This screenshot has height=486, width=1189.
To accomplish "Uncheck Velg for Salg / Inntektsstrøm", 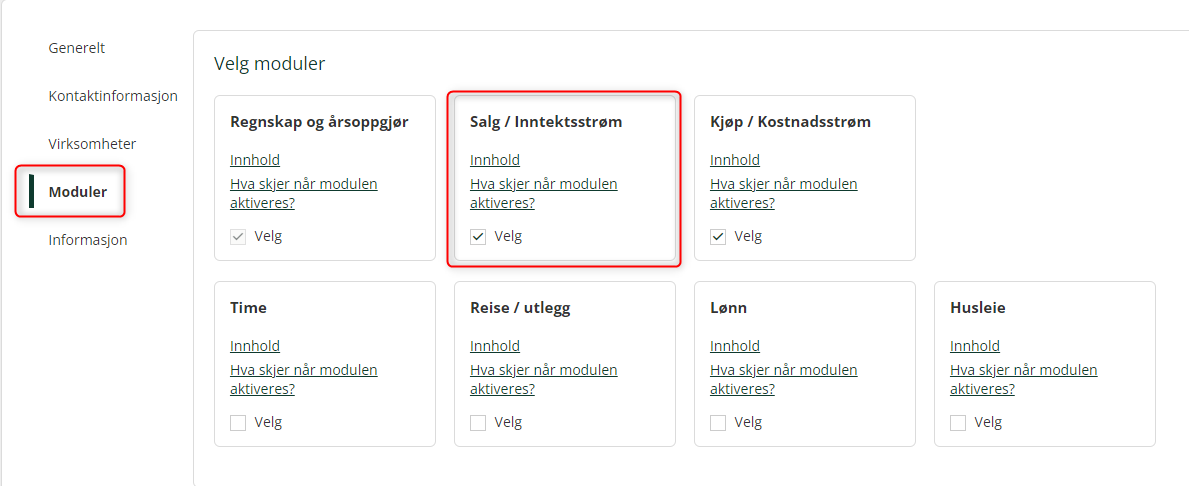I will (x=478, y=237).
